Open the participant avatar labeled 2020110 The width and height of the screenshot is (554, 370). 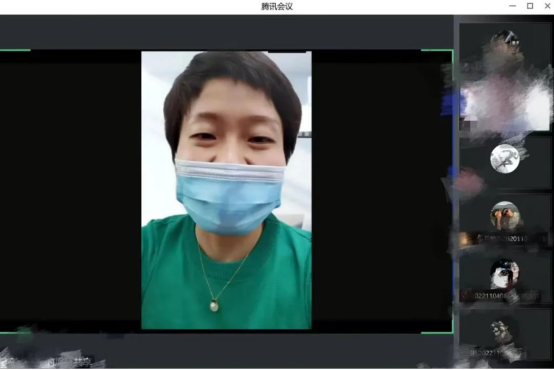click(x=505, y=216)
